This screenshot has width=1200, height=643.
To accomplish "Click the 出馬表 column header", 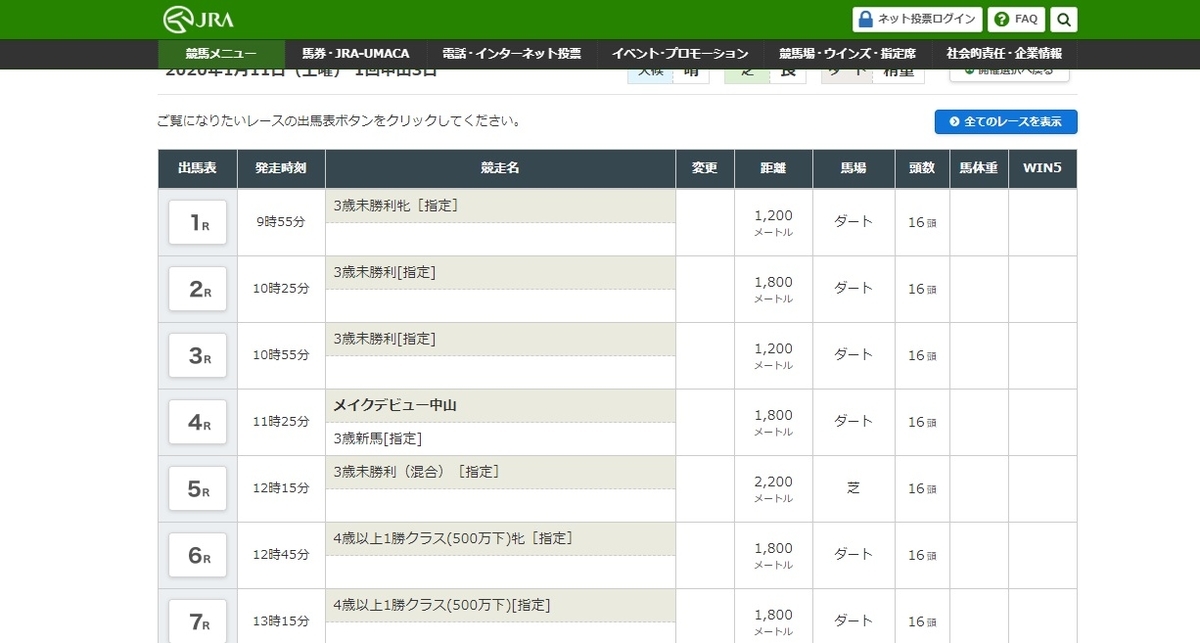I will [198, 169].
